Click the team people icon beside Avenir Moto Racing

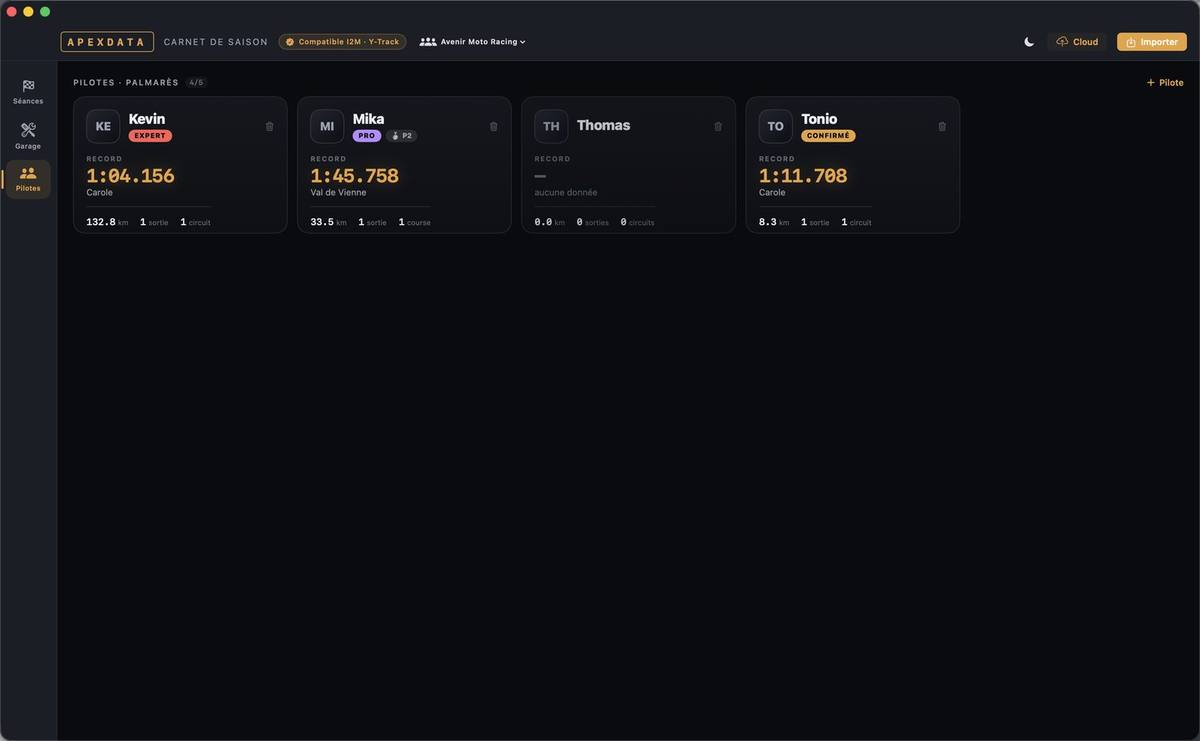(428, 42)
